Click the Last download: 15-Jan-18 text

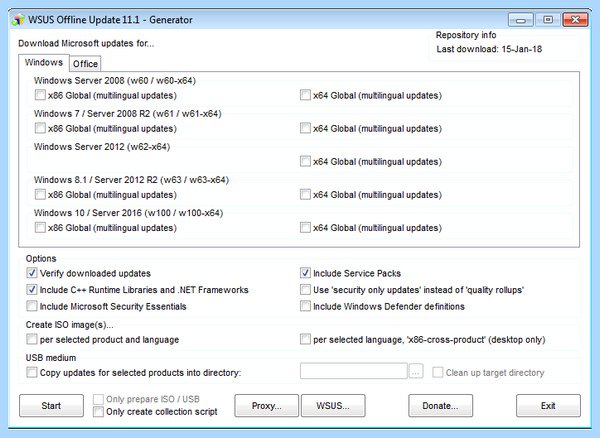(x=489, y=49)
